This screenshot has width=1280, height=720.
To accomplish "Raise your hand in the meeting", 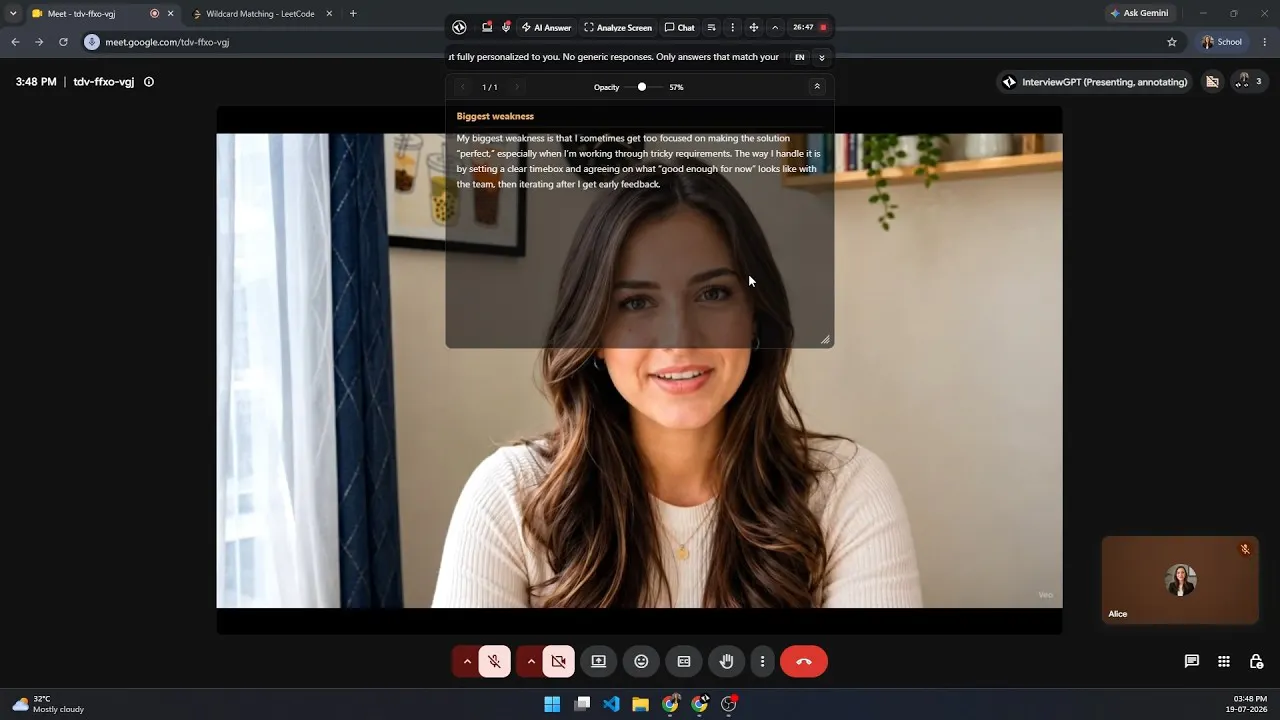I will (x=727, y=661).
